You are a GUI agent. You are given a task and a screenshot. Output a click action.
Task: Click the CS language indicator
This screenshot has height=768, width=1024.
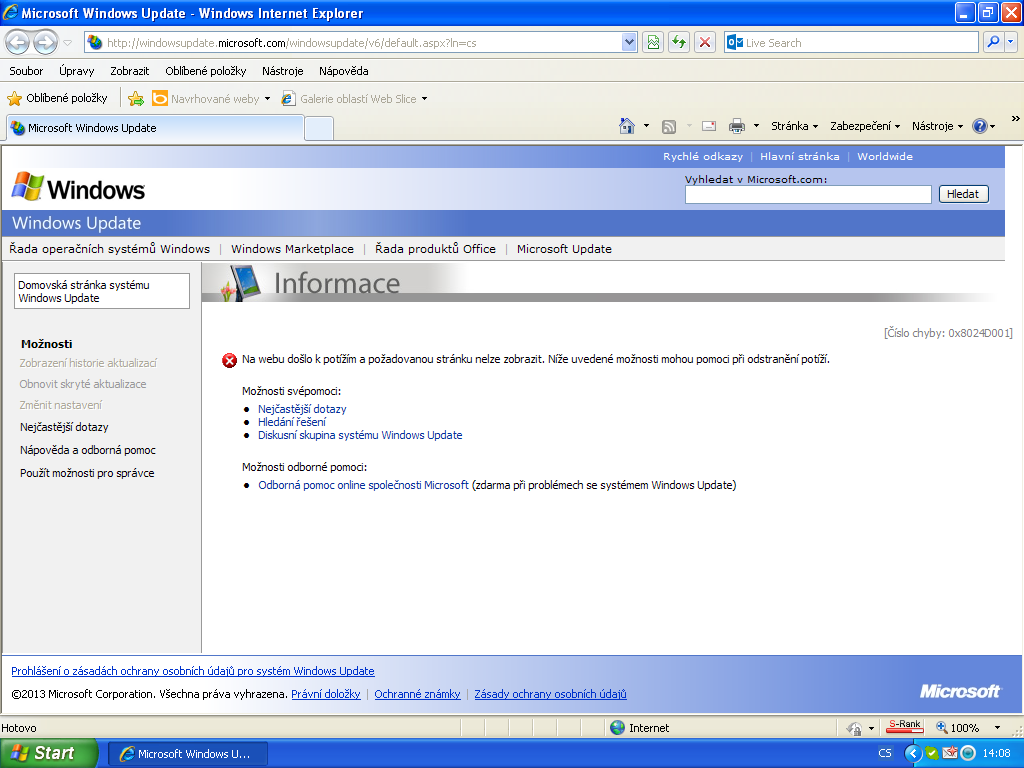coord(885,753)
